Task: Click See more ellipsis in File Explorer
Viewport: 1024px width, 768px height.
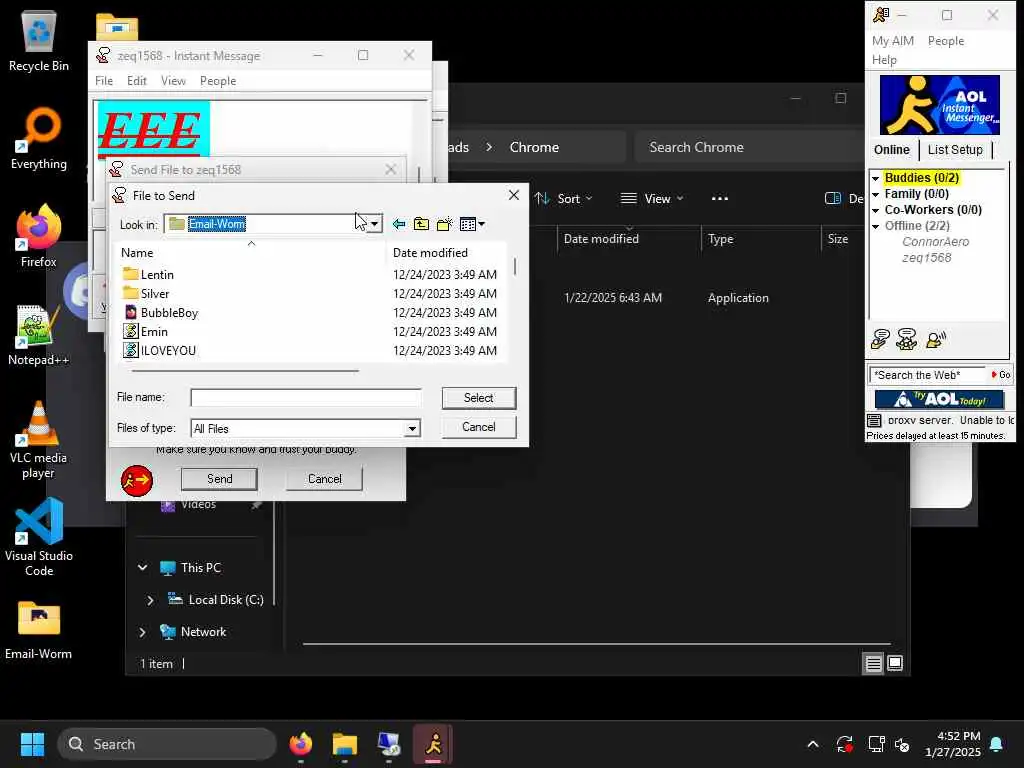Action: 720,199
